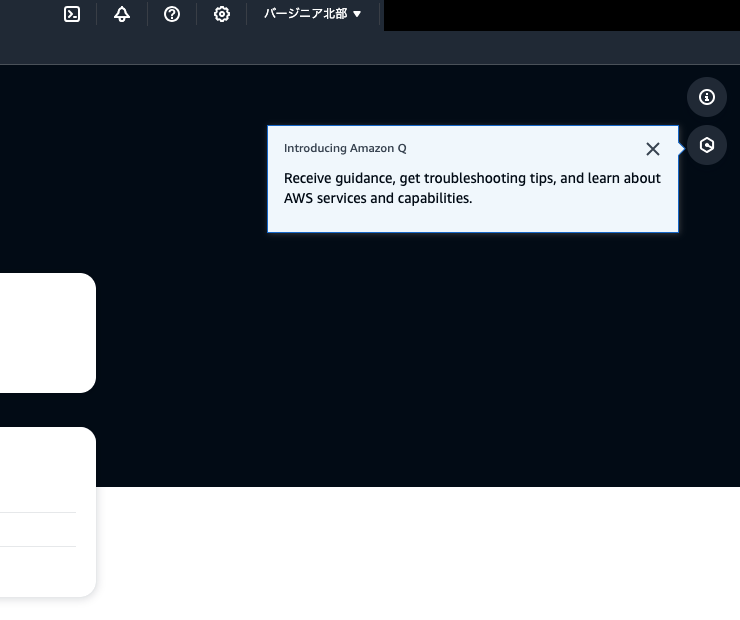Click the bottom row of lower card
740x620 pixels.
(x=40, y=570)
